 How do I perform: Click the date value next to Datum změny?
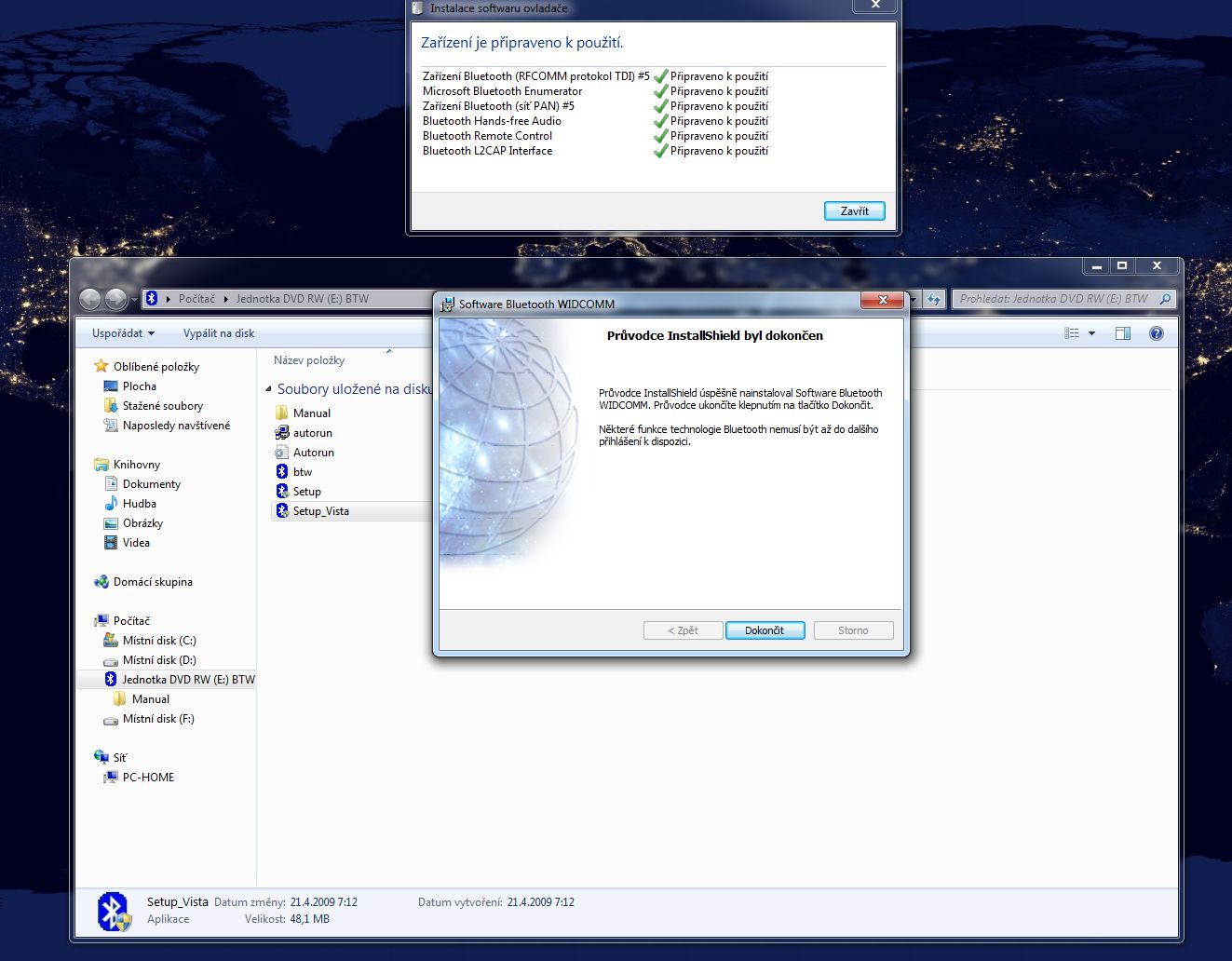click(x=324, y=902)
